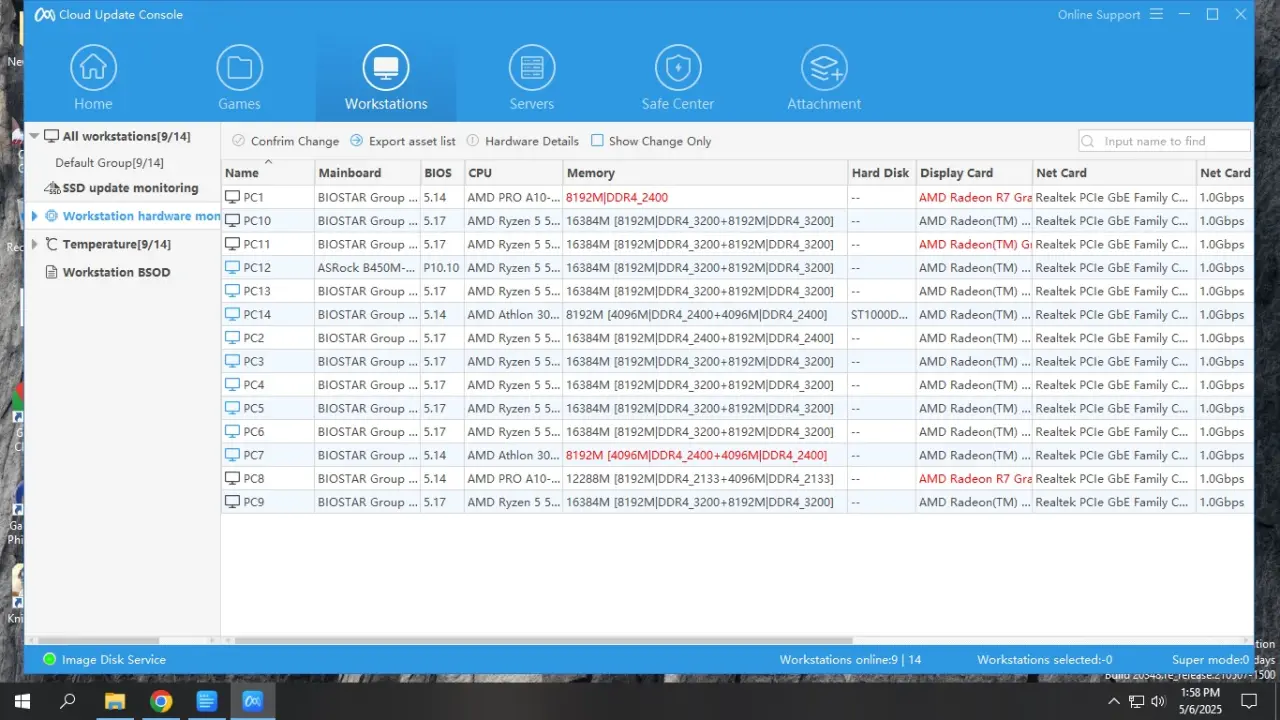The width and height of the screenshot is (1280, 720).
Task: Launch Google Chrome from the taskbar
Action: coord(160,700)
